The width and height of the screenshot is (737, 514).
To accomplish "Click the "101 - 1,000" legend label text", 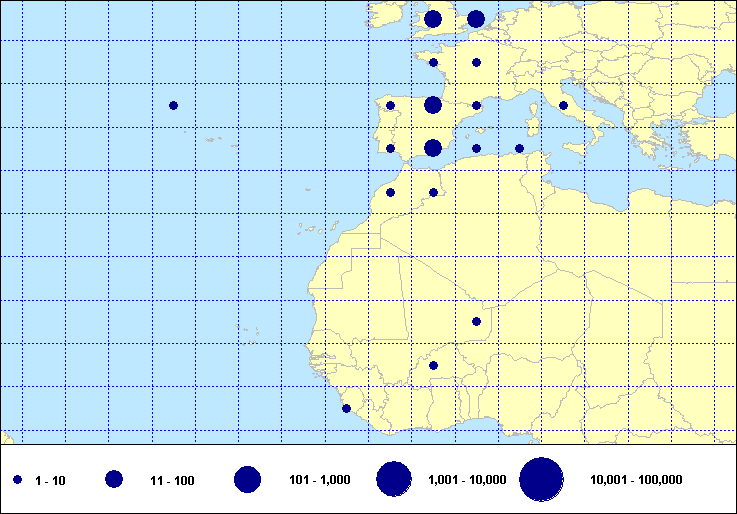I will 319,481.
